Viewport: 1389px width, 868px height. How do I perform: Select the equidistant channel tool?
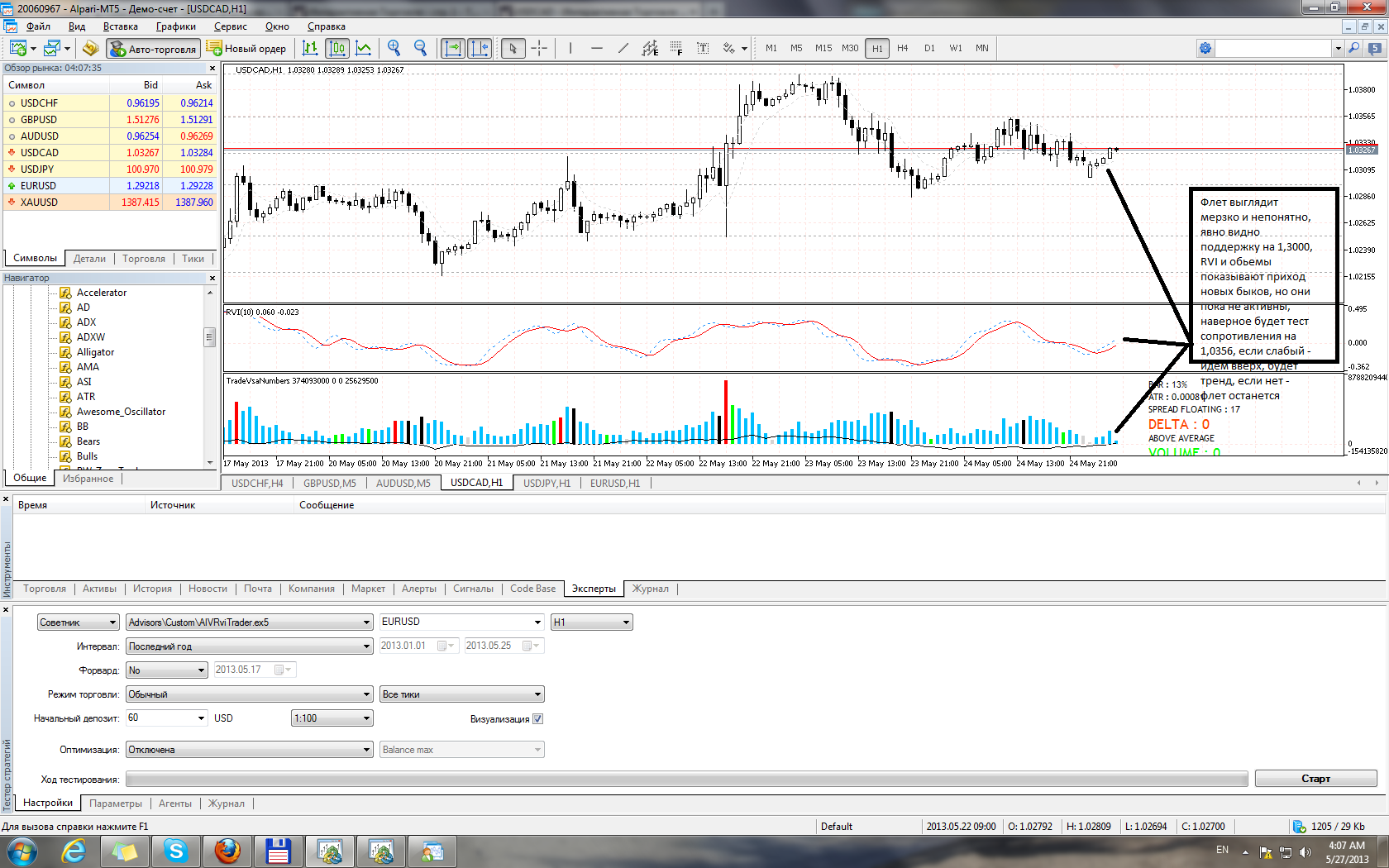click(651, 48)
